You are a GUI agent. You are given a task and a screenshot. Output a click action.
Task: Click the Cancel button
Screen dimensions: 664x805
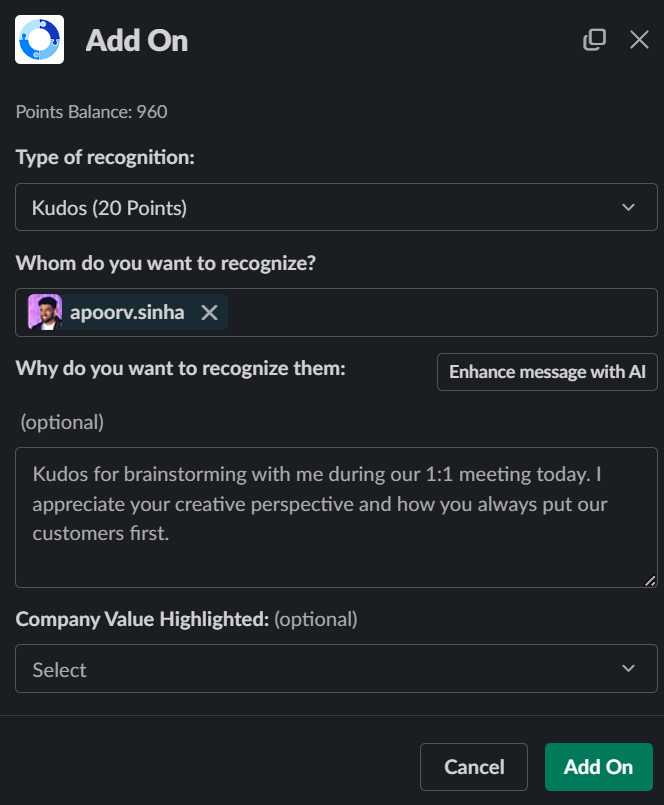(473, 766)
